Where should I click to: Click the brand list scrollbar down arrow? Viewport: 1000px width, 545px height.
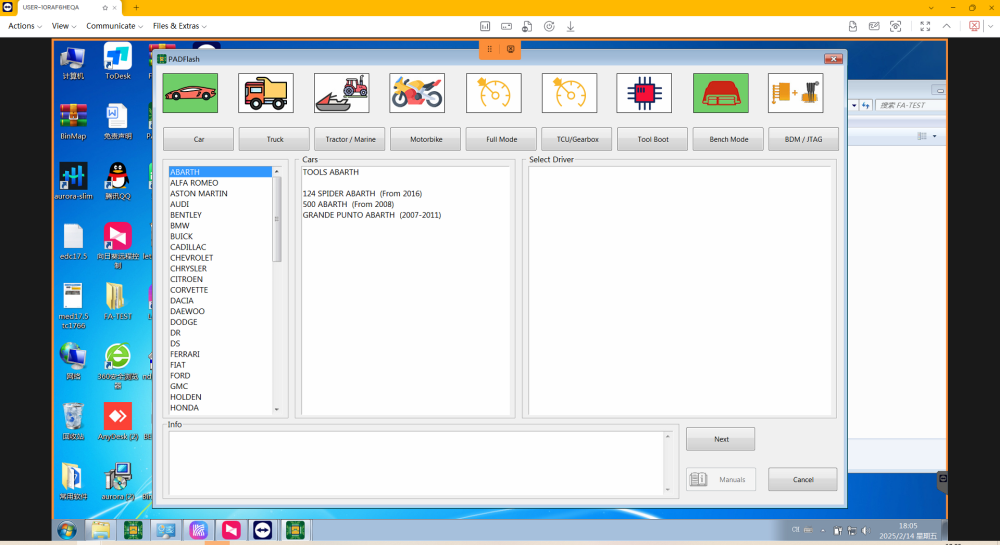coord(277,408)
